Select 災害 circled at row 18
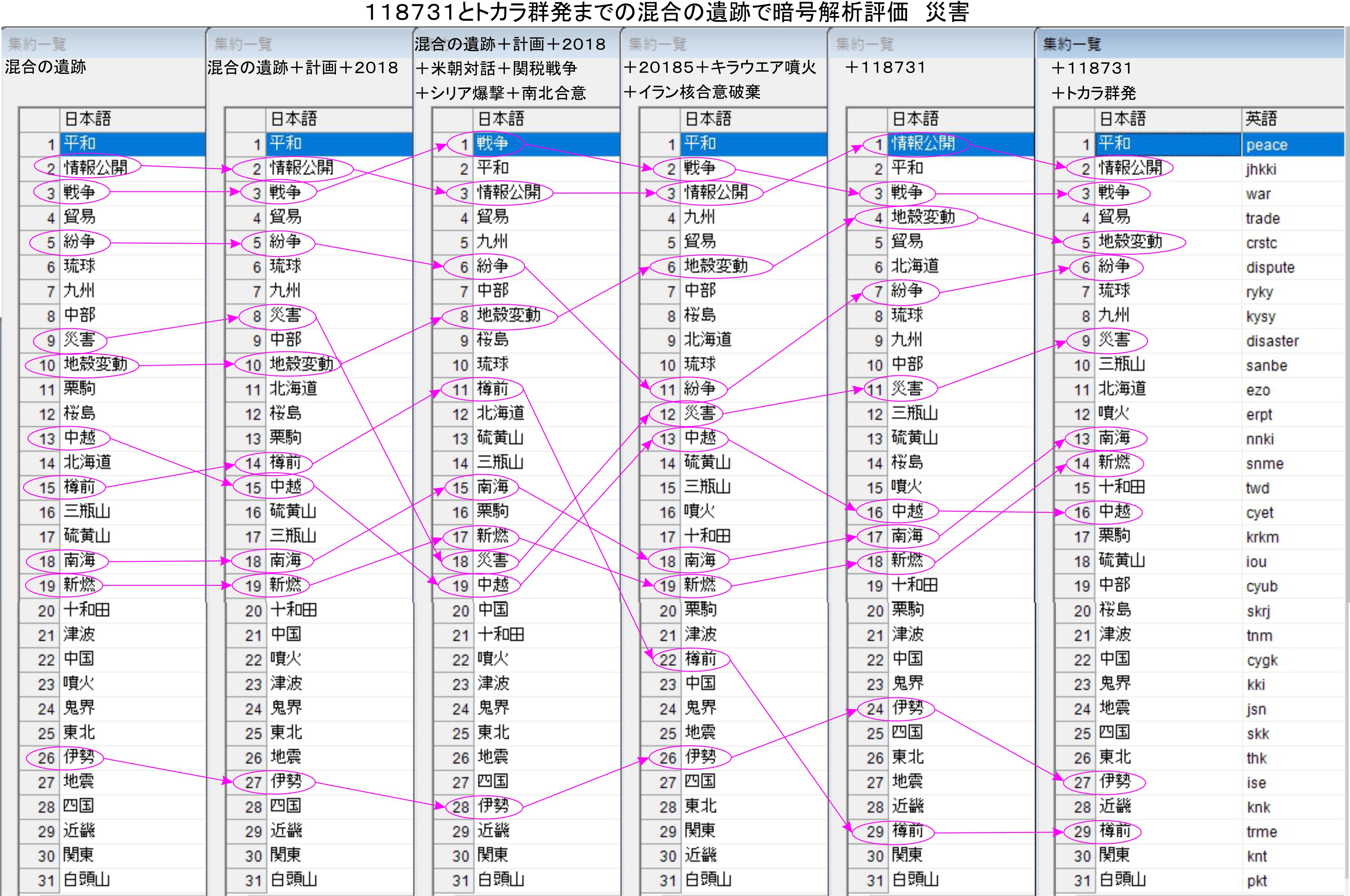1350x896 pixels. pyautogui.click(x=492, y=561)
